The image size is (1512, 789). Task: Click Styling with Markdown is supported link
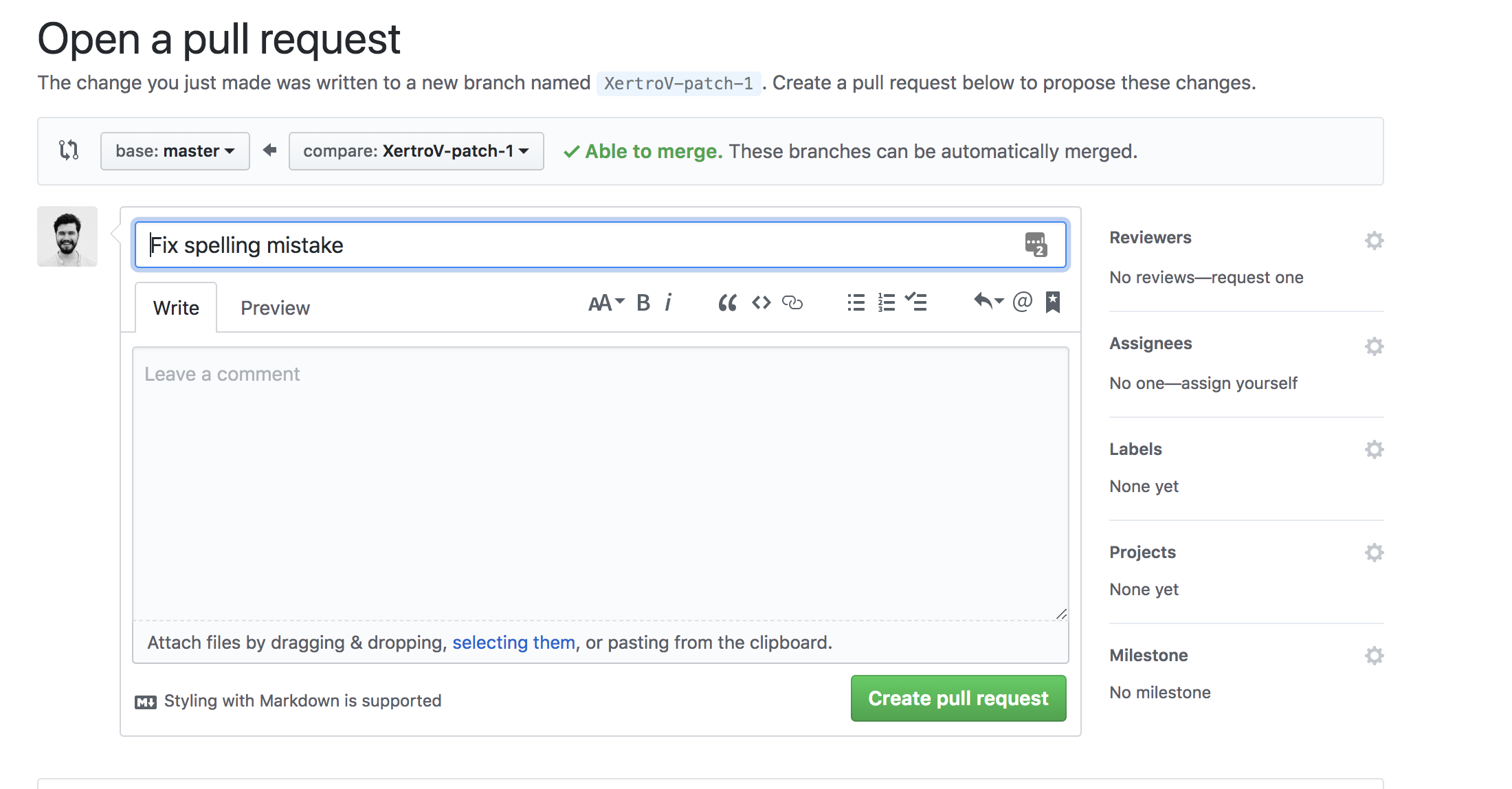[x=302, y=701]
